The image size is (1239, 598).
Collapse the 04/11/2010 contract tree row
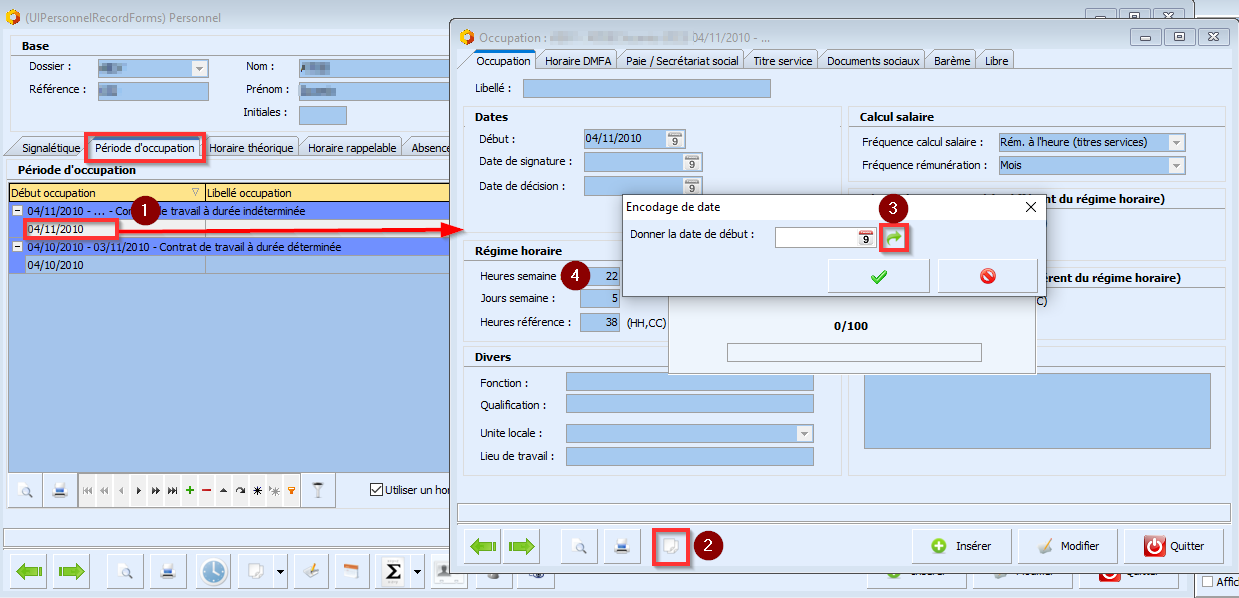[x=17, y=211]
